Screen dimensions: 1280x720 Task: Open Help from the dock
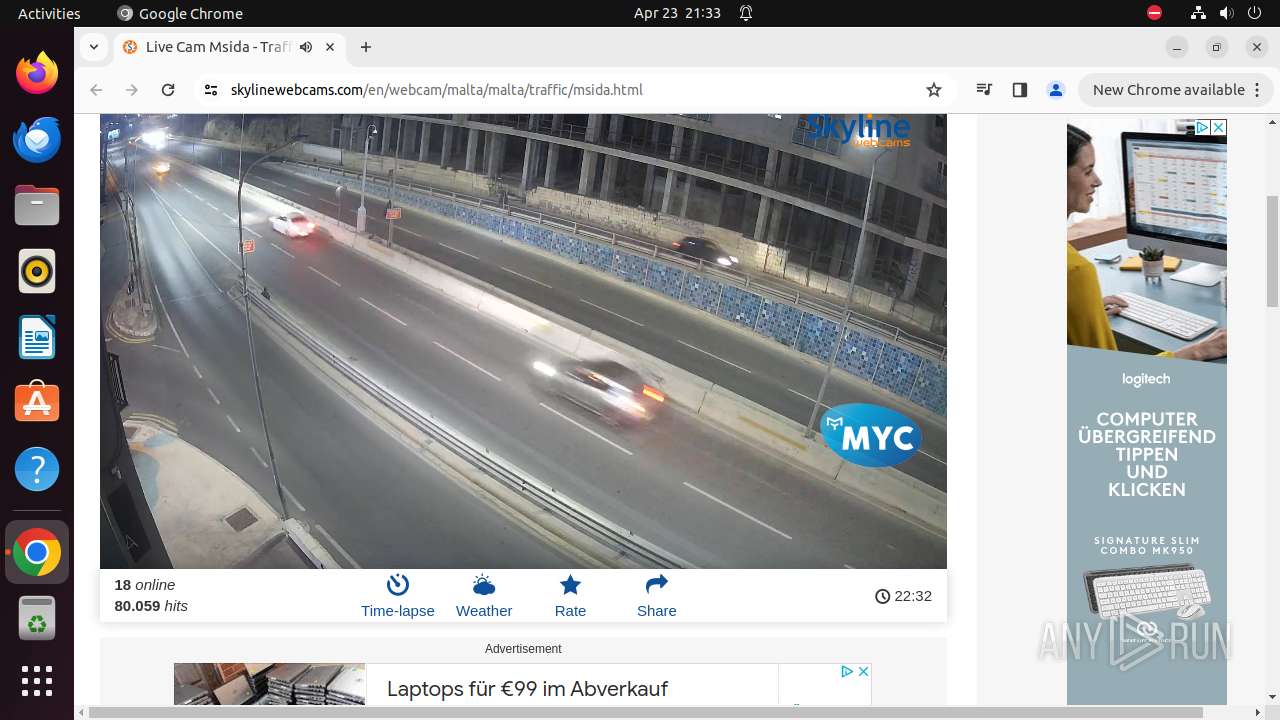coord(37,469)
